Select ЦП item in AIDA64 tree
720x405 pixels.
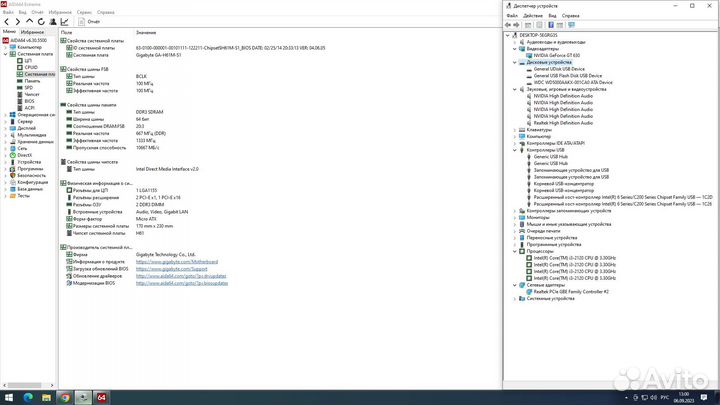click(x=28, y=61)
